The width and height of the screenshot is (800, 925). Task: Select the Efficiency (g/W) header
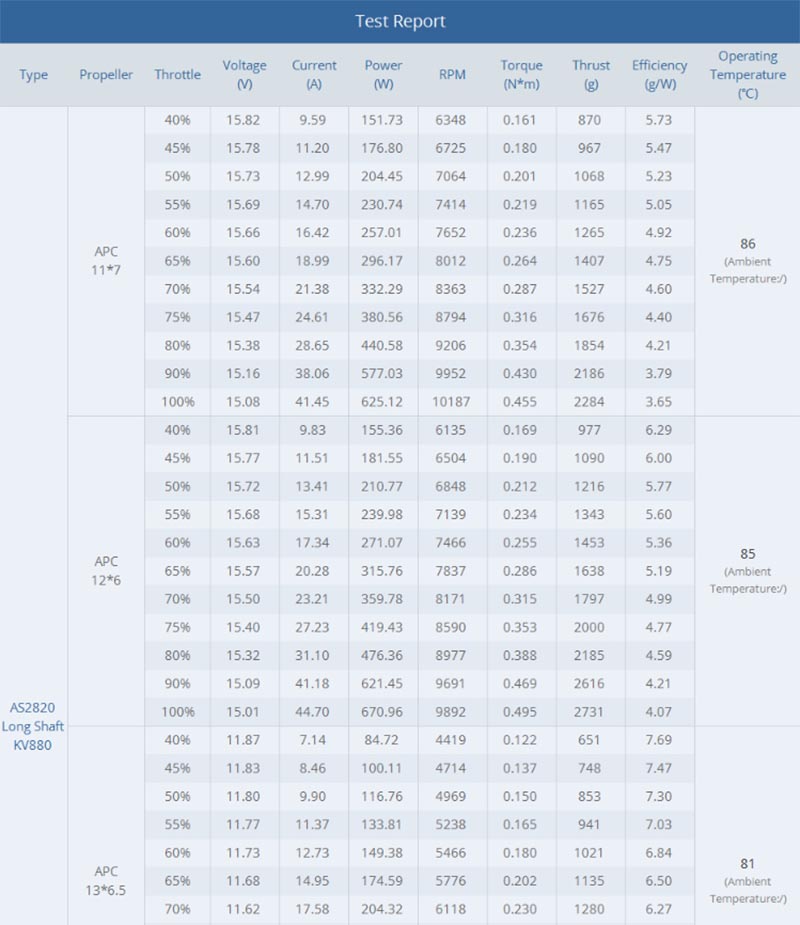[660, 75]
